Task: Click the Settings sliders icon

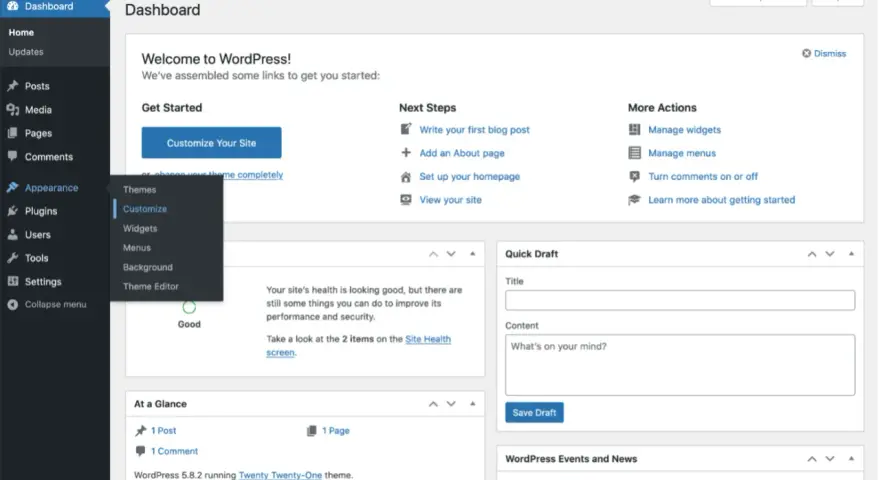Action: 12,281
